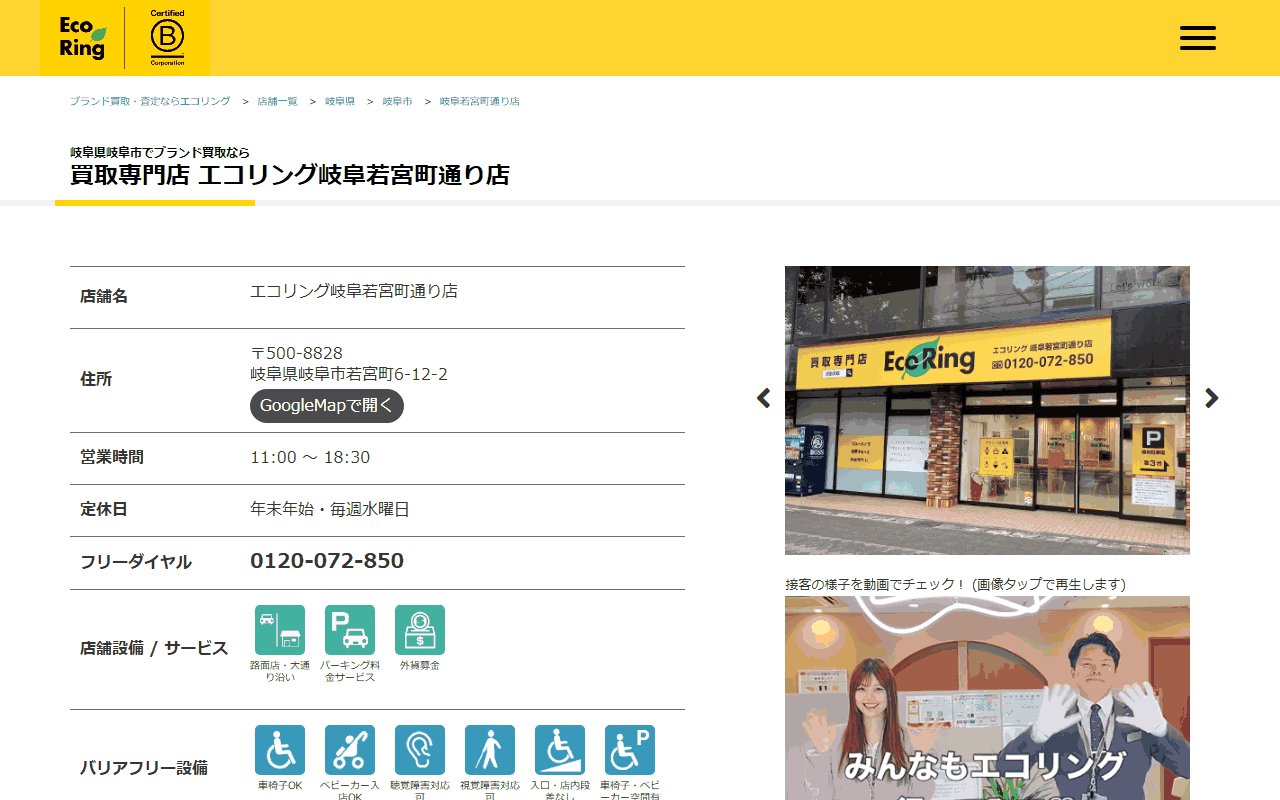
Task: Click the フリーダイヤル row label
Action: click(x=136, y=562)
